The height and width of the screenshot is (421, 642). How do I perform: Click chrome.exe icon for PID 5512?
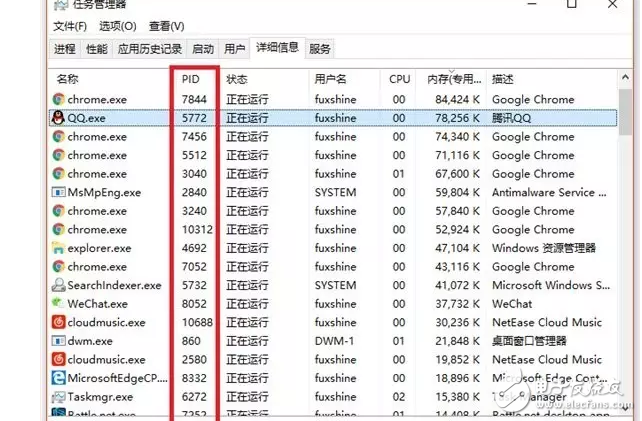(58, 155)
